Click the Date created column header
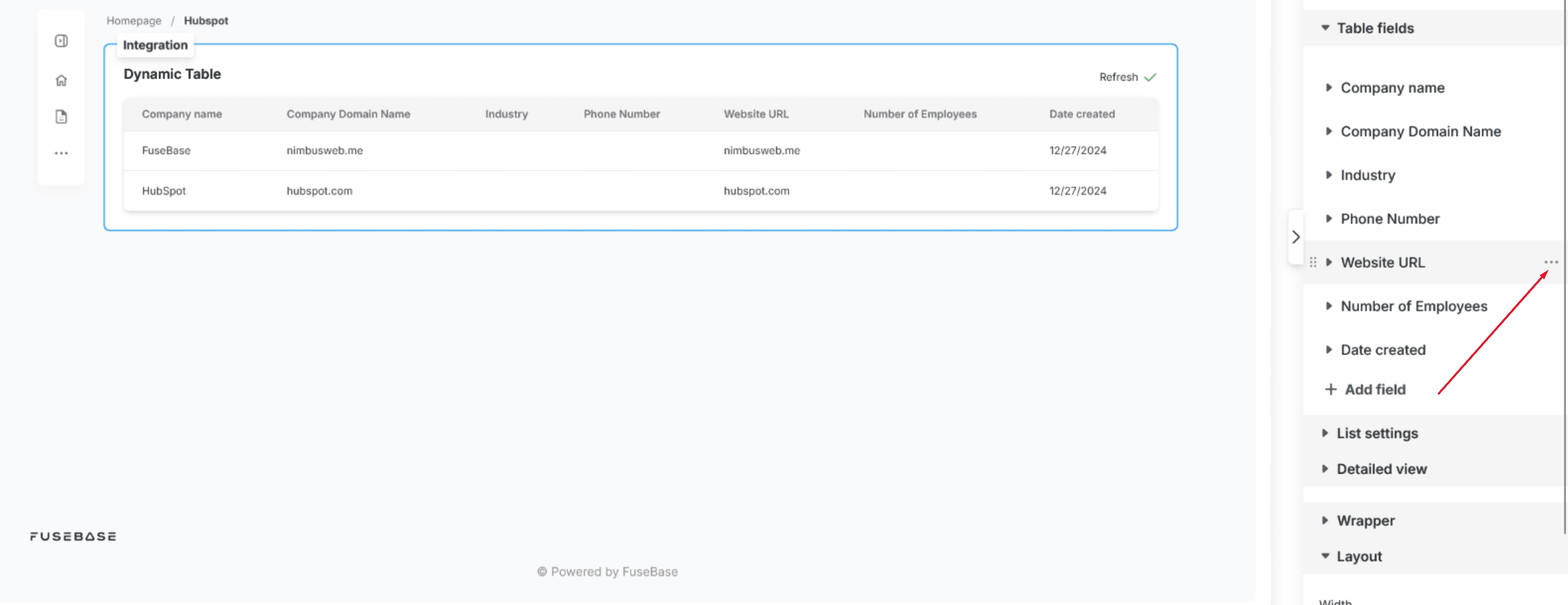The image size is (1568, 605). point(1082,114)
